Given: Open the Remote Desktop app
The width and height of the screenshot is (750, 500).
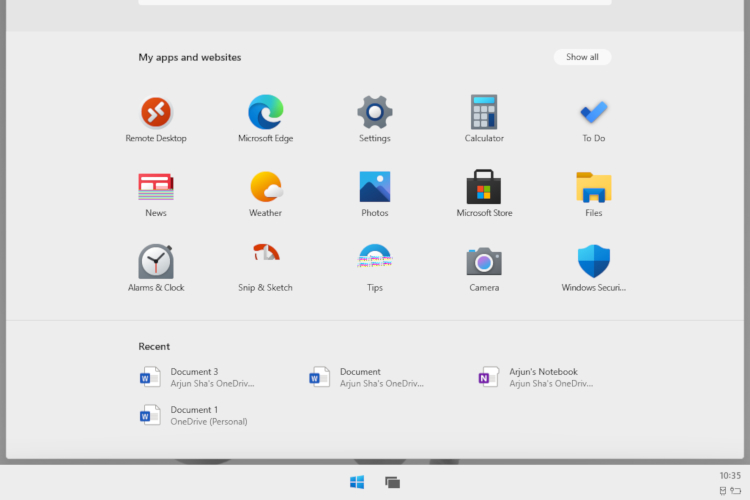Looking at the screenshot, I should tap(156, 120).
